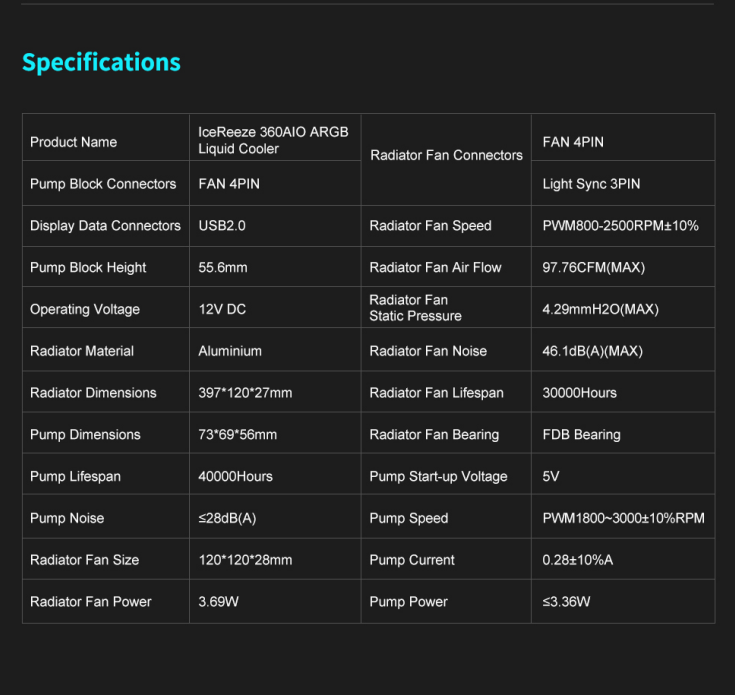Click the Light Sync 3PIN value
The image size is (735, 695).
(591, 184)
